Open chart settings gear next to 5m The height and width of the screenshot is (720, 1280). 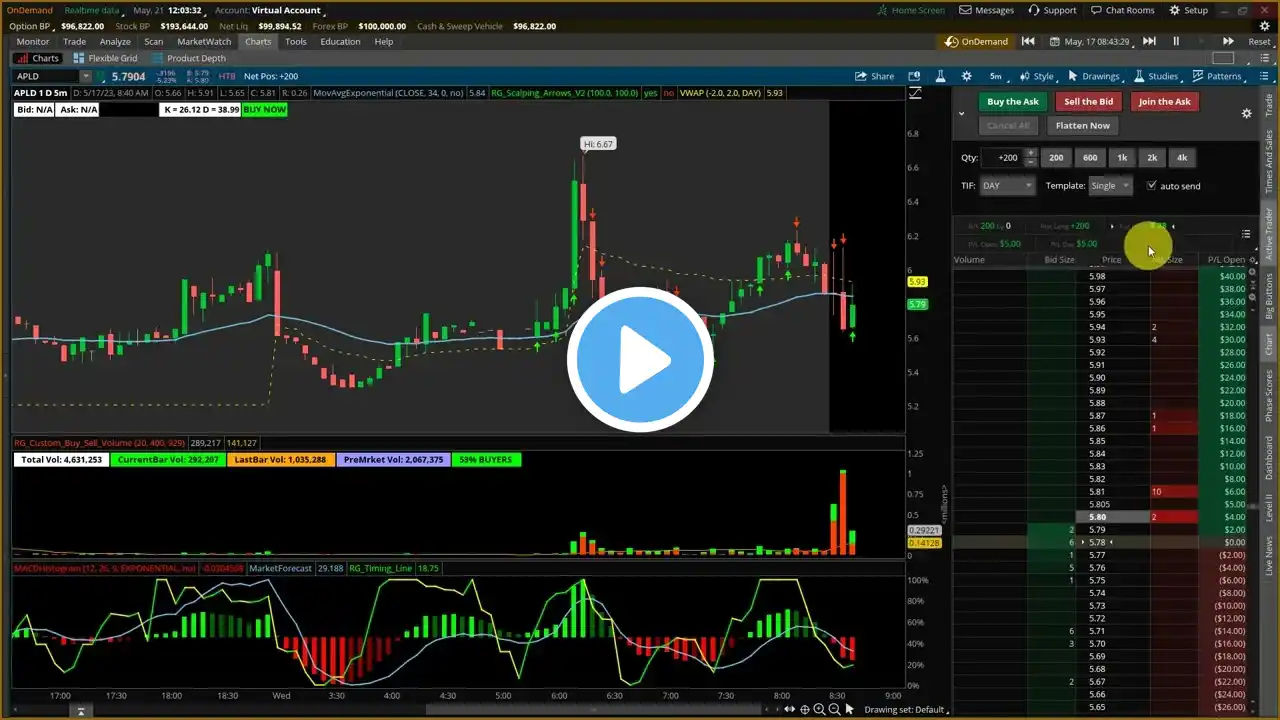(966, 76)
